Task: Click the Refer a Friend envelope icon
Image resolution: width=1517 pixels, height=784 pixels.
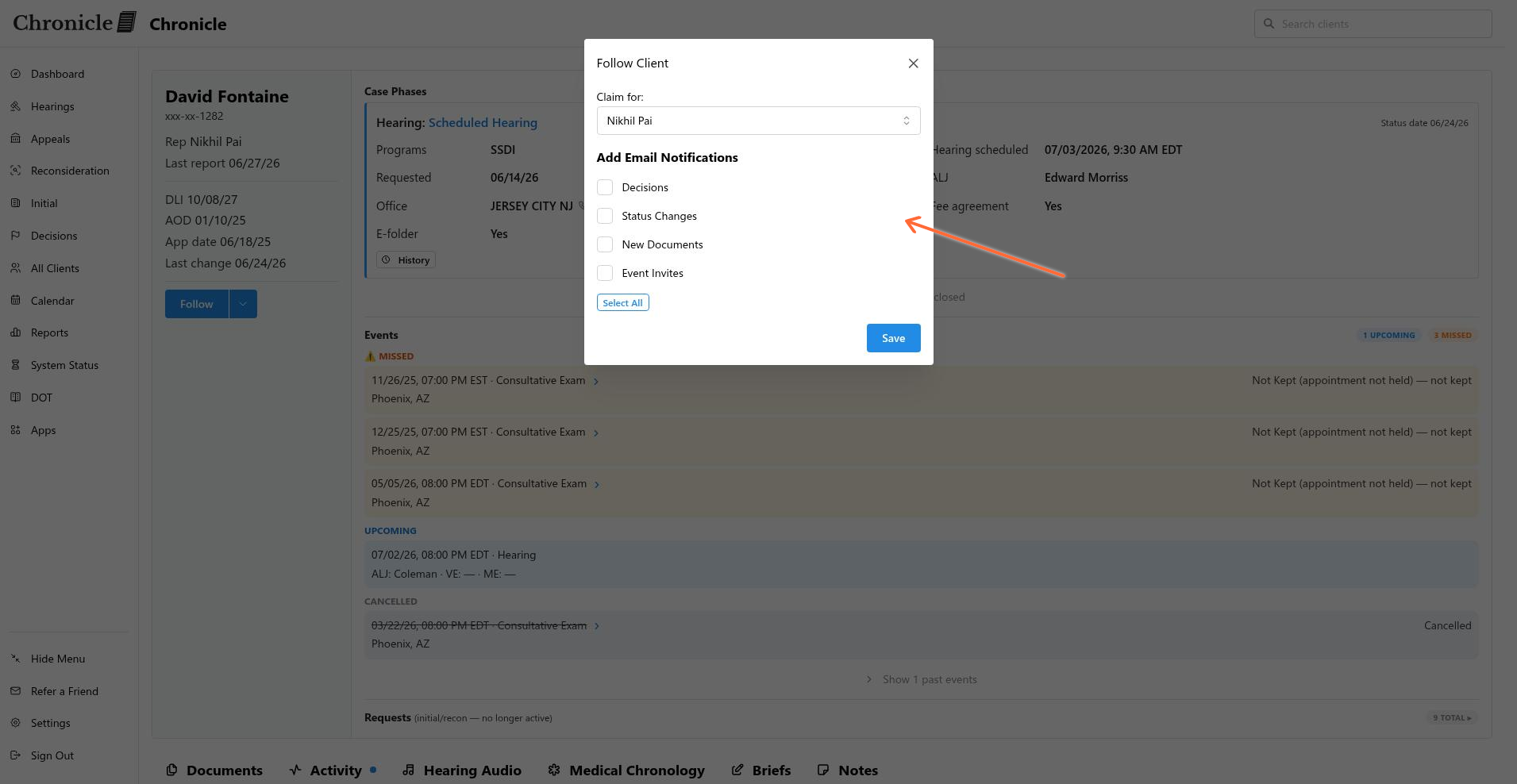Action: tap(16, 691)
